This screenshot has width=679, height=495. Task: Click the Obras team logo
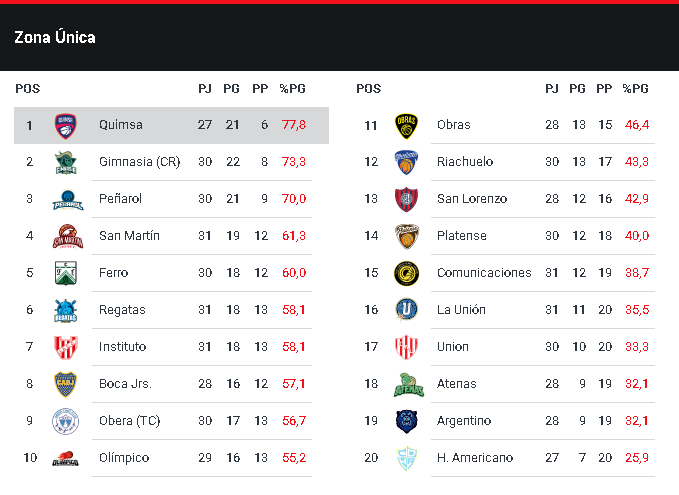tap(406, 125)
